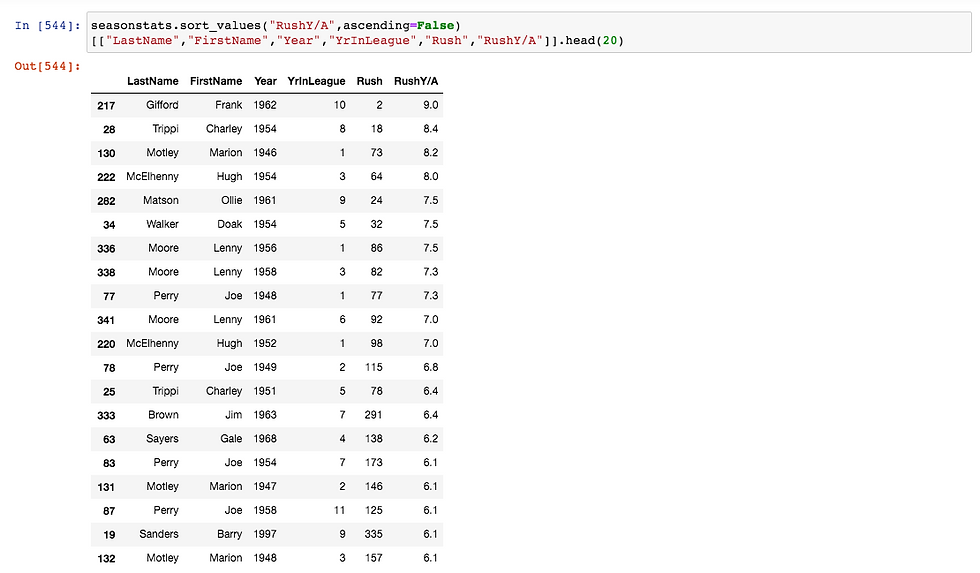
Task: Select row index 34
Action: click(x=109, y=224)
